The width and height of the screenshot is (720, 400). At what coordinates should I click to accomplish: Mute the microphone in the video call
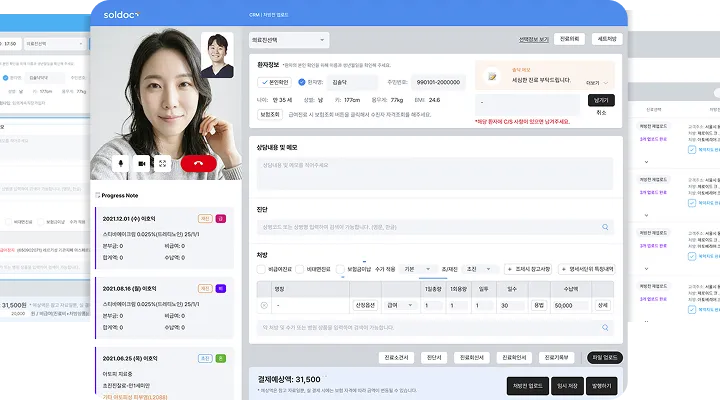(121, 163)
